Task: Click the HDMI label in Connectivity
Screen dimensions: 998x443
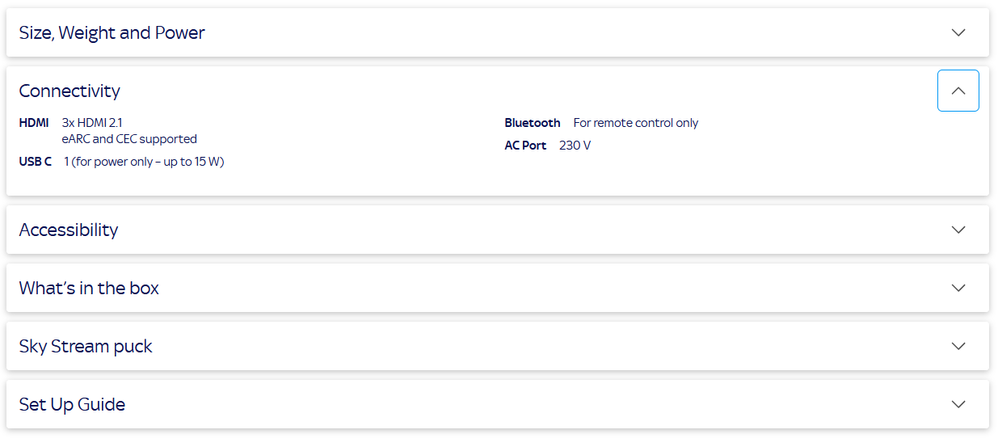Action: pos(34,123)
